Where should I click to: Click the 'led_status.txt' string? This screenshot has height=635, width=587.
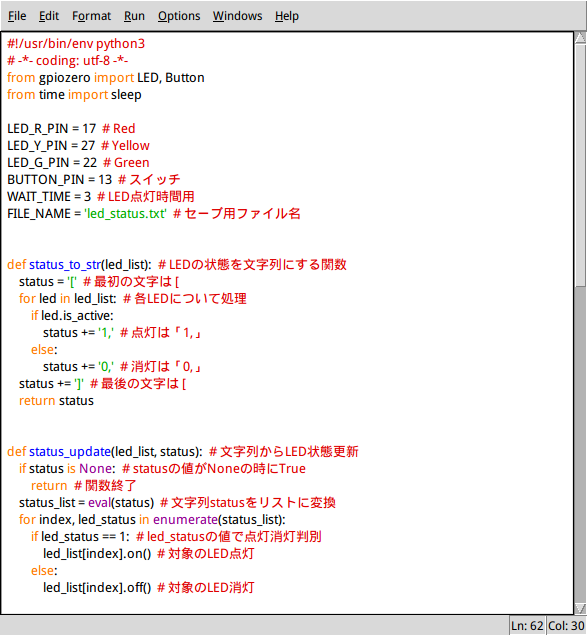(126, 213)
